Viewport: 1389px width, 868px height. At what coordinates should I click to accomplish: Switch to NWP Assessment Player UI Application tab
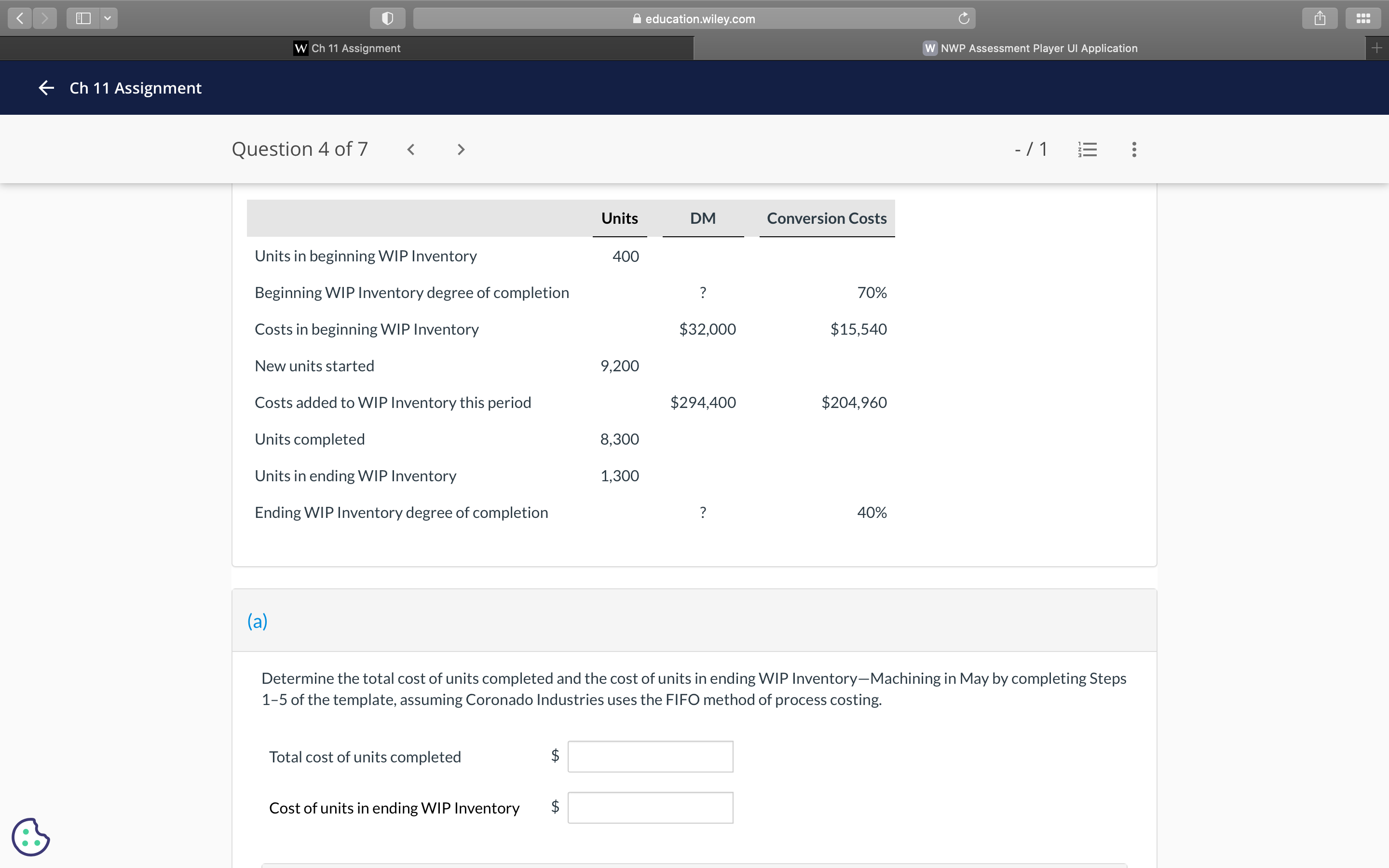1030,48
